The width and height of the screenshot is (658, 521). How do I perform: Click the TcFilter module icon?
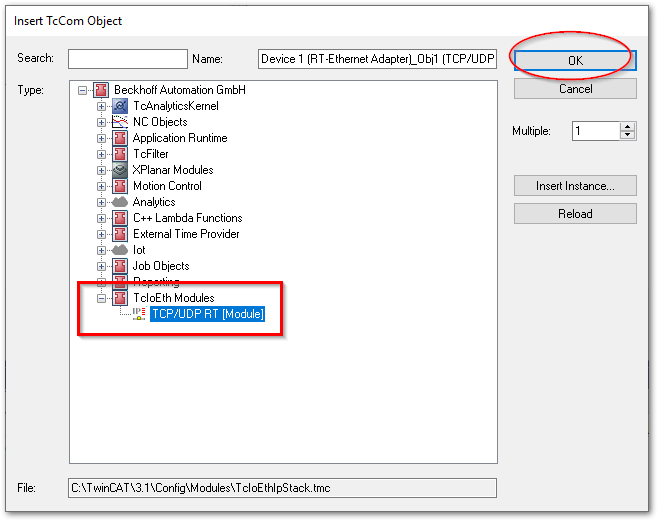(x=120, y=154)
